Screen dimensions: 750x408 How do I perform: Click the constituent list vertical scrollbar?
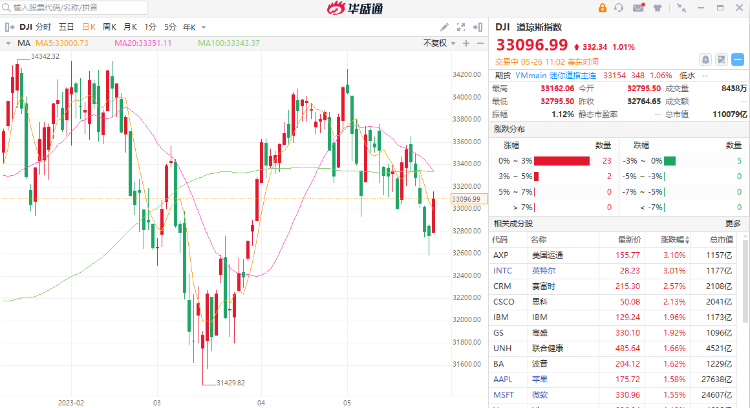click(745, 279)
